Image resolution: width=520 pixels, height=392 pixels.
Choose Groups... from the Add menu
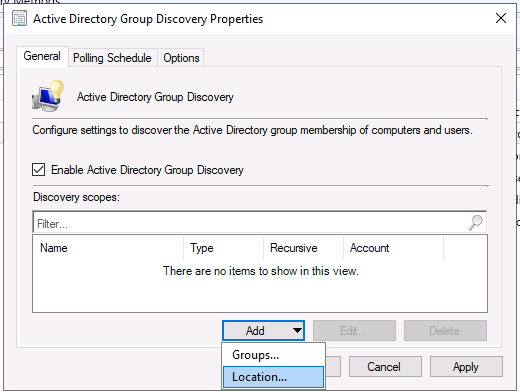point(273,355)
